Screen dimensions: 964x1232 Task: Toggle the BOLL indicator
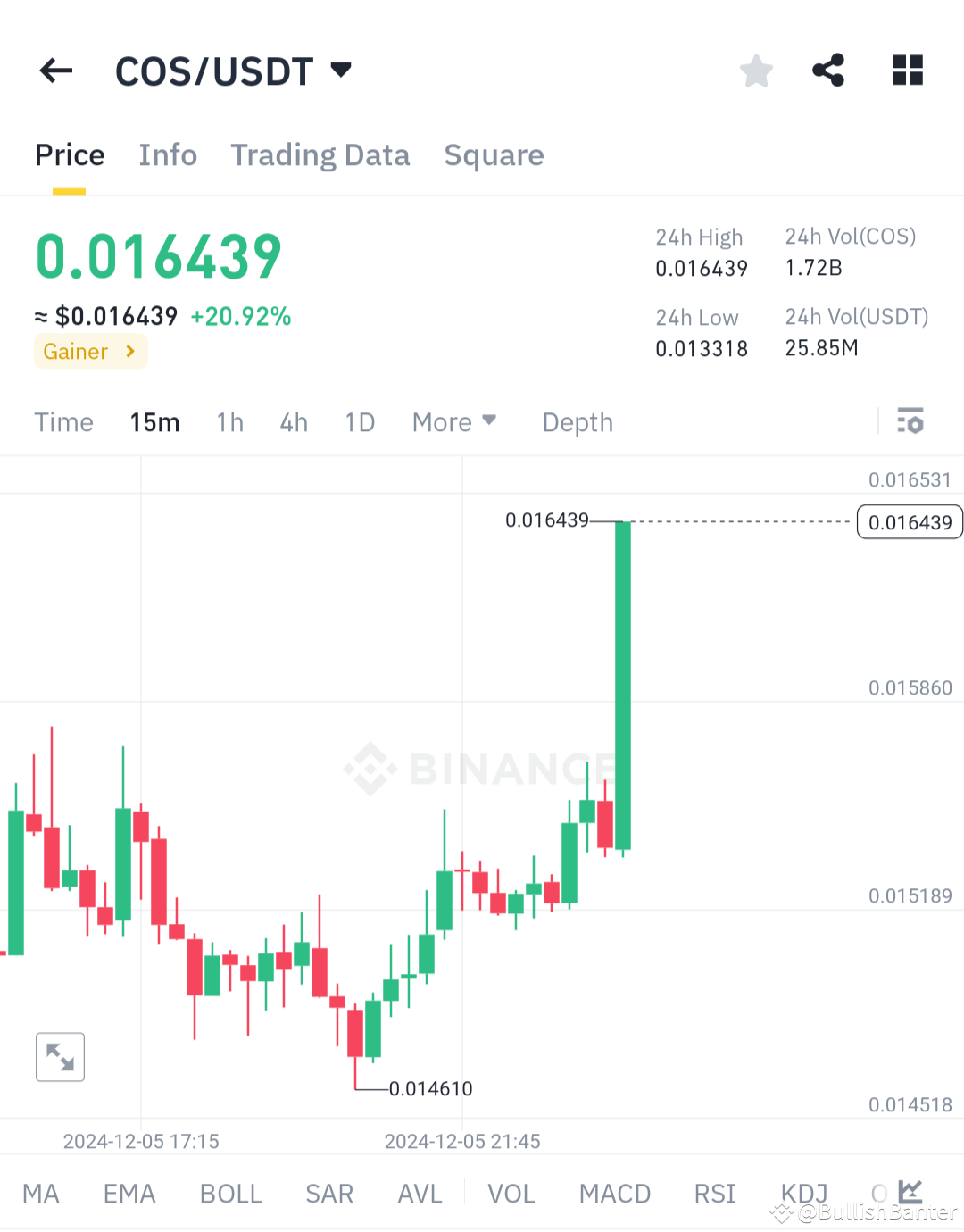[230, 1193]
